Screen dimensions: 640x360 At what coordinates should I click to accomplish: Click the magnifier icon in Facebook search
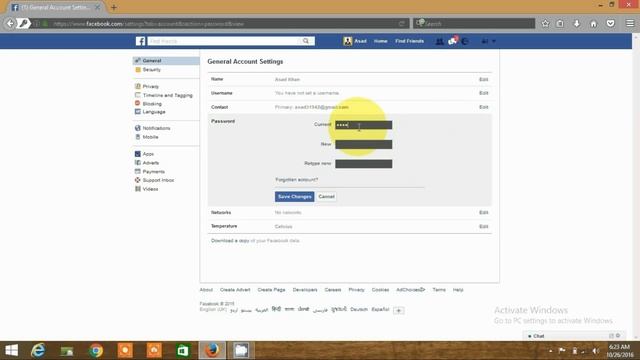pos(306,41)
